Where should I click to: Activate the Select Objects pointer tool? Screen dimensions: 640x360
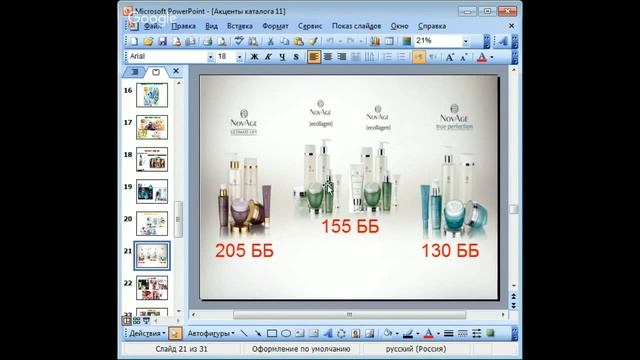(175, 333)
